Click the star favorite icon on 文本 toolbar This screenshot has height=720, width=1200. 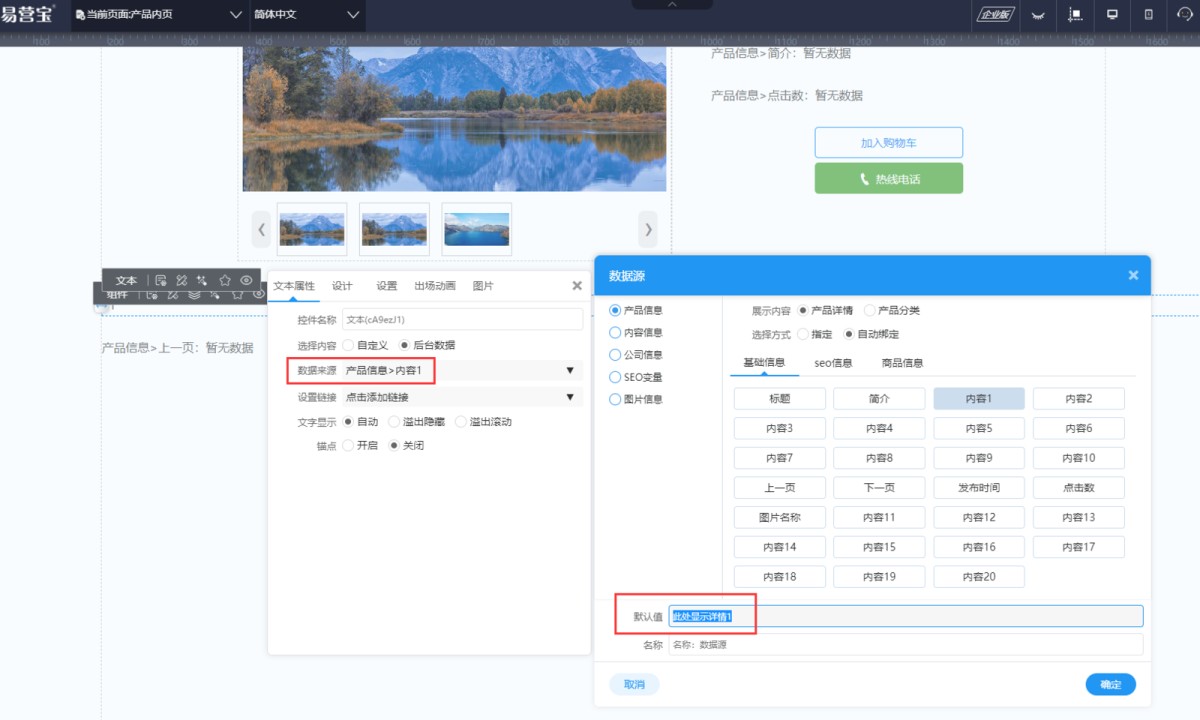point(225,281)
